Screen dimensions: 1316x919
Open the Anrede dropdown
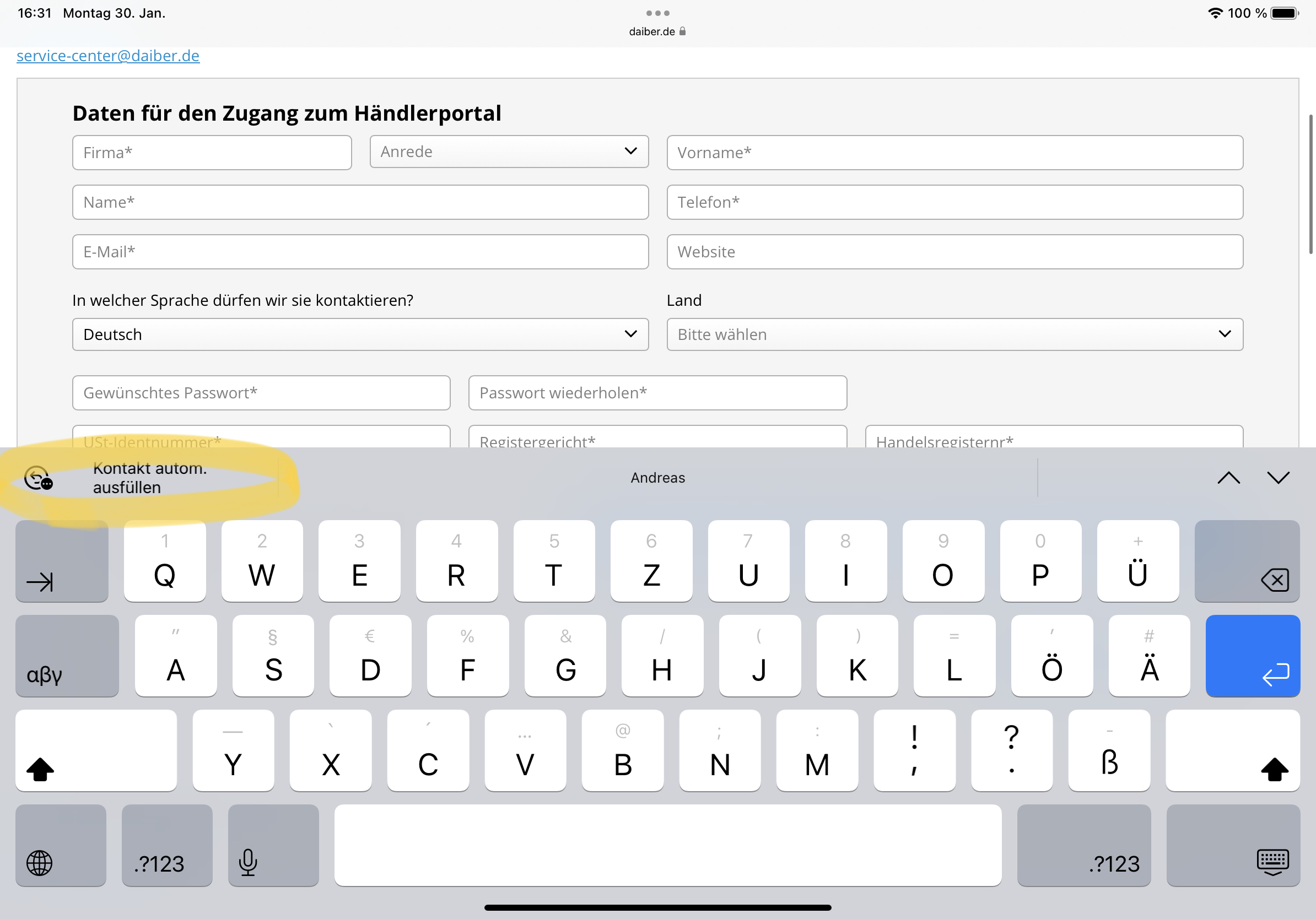pos(509,152)
